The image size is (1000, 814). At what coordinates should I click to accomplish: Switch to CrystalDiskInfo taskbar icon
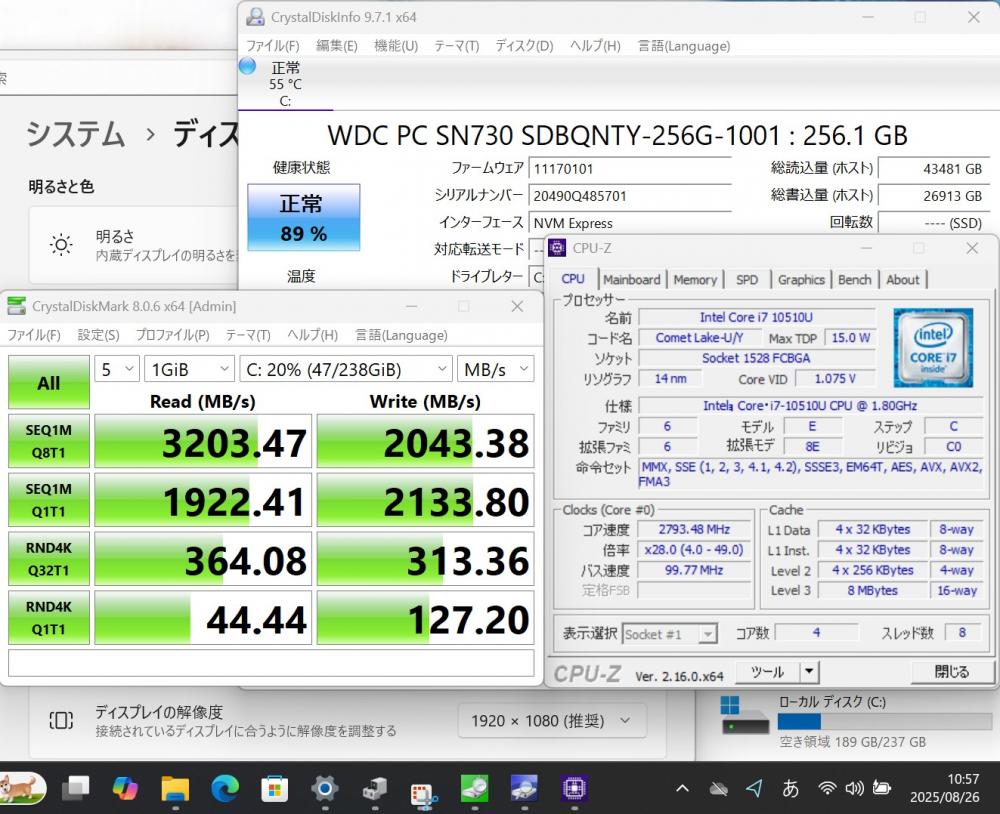pos(524,788)
